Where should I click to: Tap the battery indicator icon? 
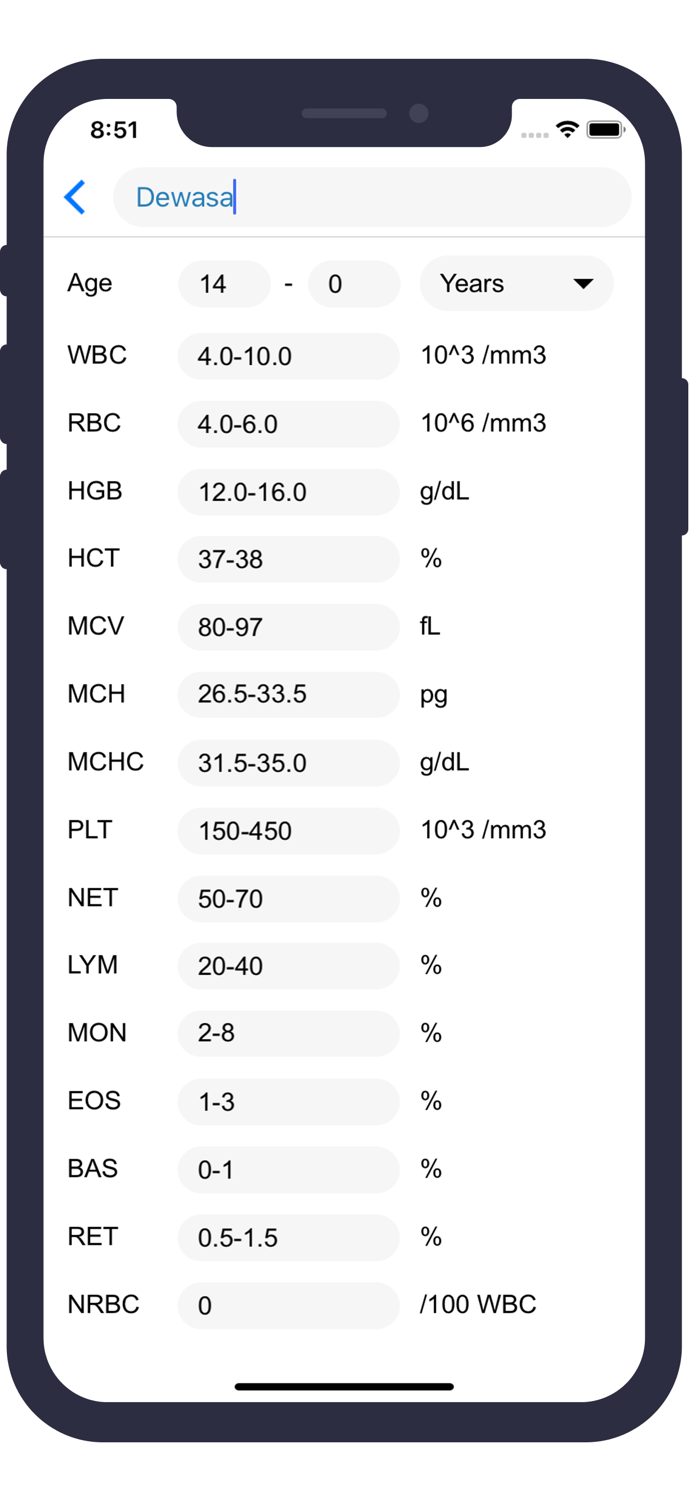(605, 129)
